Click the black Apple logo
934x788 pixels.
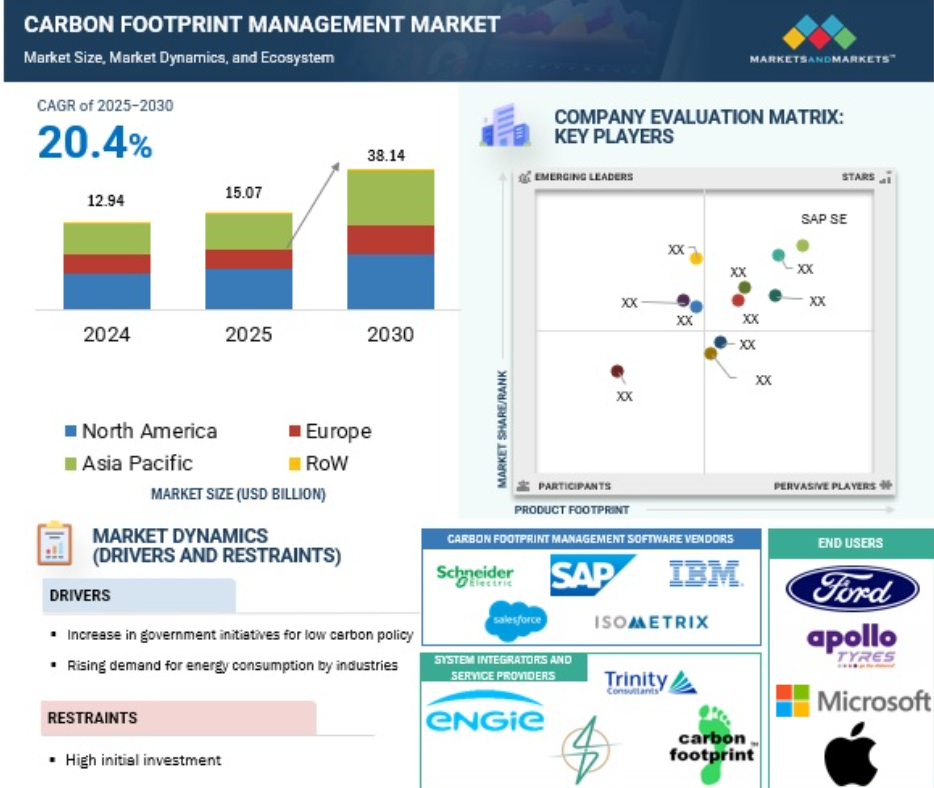pos(850,753)
